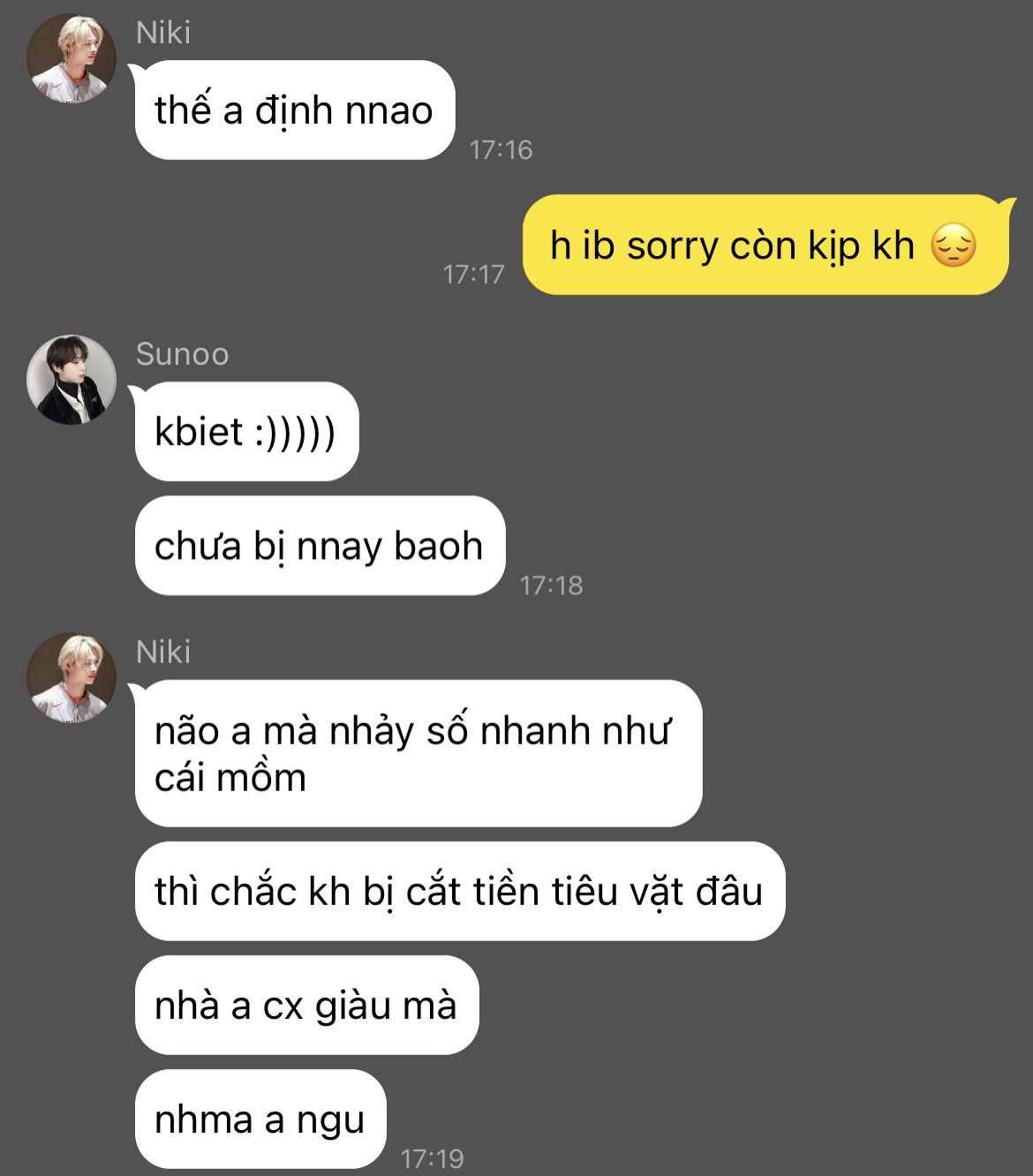The width and height of the screenshot is (1033, 1176).
Task: Click the sender name Sunoo
Action: point(182,354)
